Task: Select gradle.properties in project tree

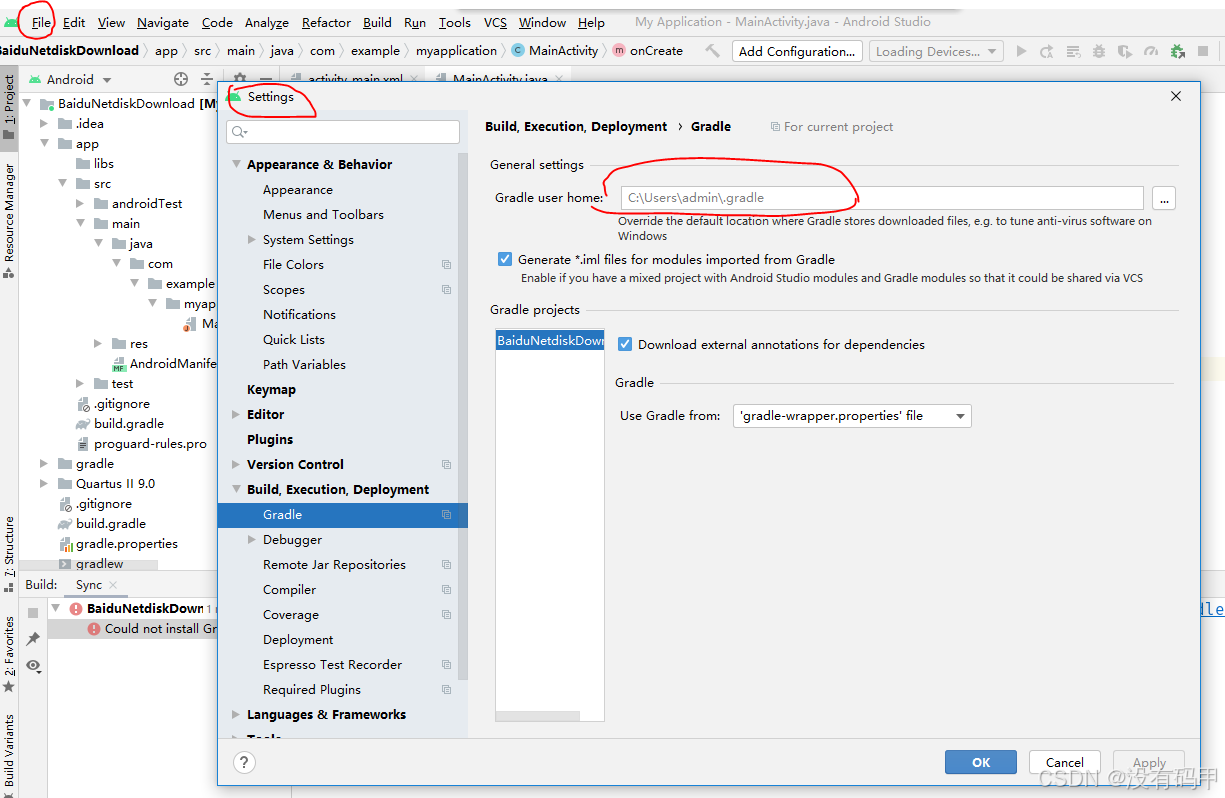Action: (126, 544)
